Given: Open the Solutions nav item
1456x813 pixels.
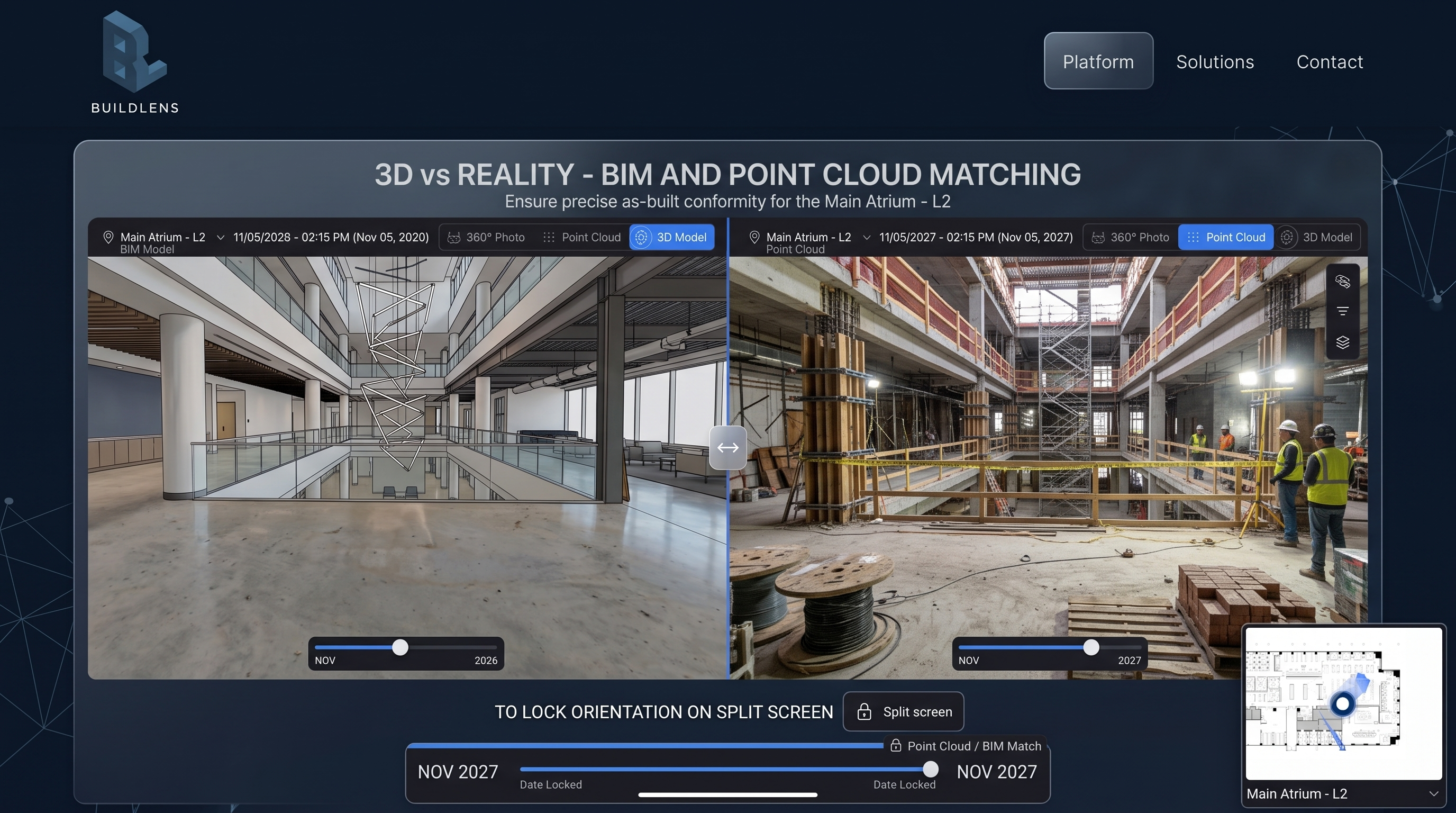Looking at the screenshot, I should [x=1215, y=61].
